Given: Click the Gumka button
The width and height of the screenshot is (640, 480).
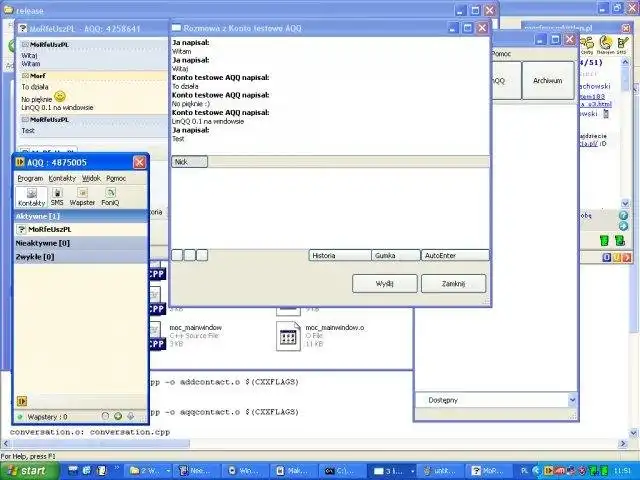Looking at the screenshot, I should point(396,256).
